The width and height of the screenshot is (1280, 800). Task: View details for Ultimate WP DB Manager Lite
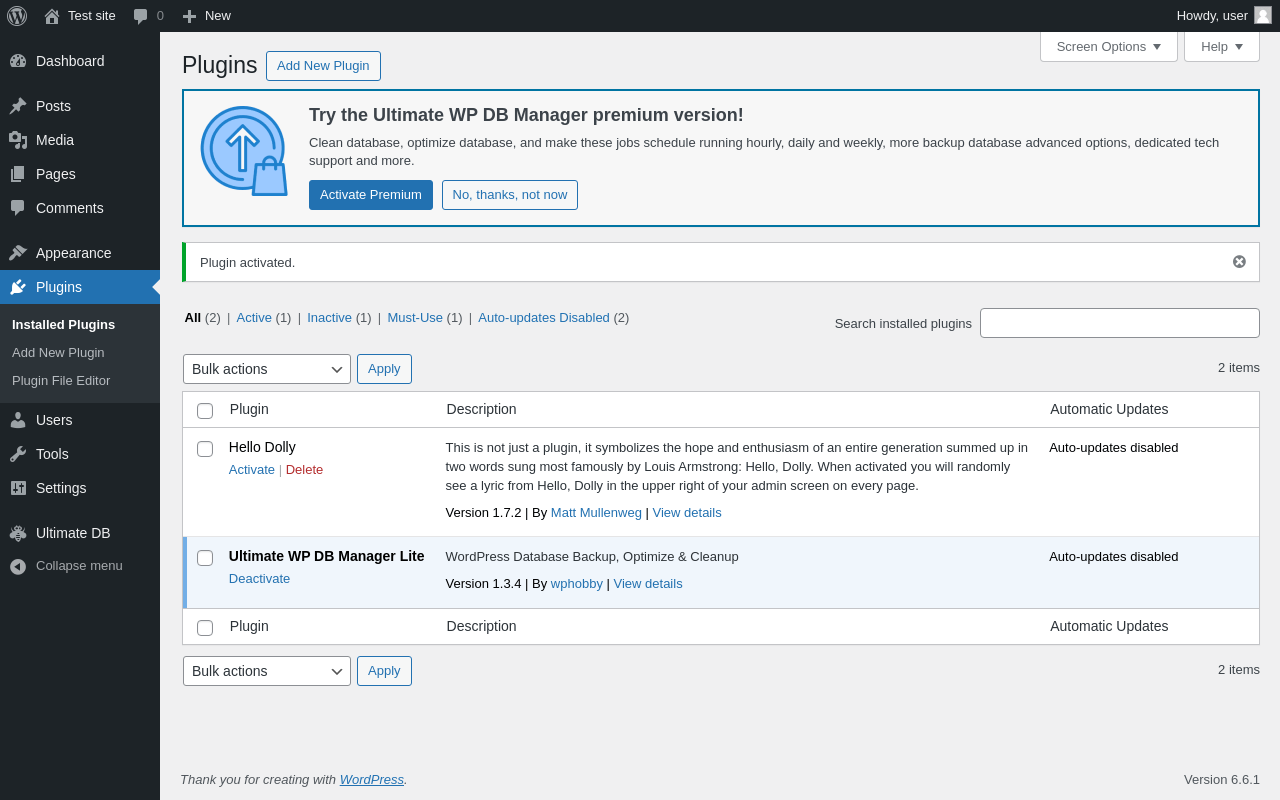pos(648,584)
